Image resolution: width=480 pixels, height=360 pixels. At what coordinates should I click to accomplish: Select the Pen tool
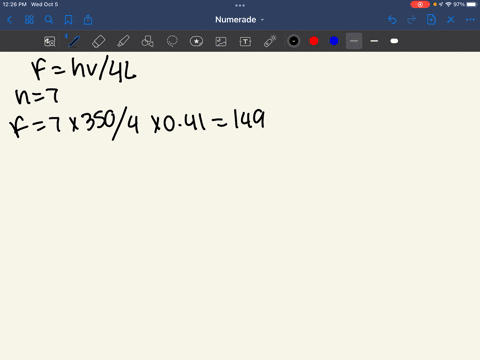pyautogui.click(x=74, y=41)
